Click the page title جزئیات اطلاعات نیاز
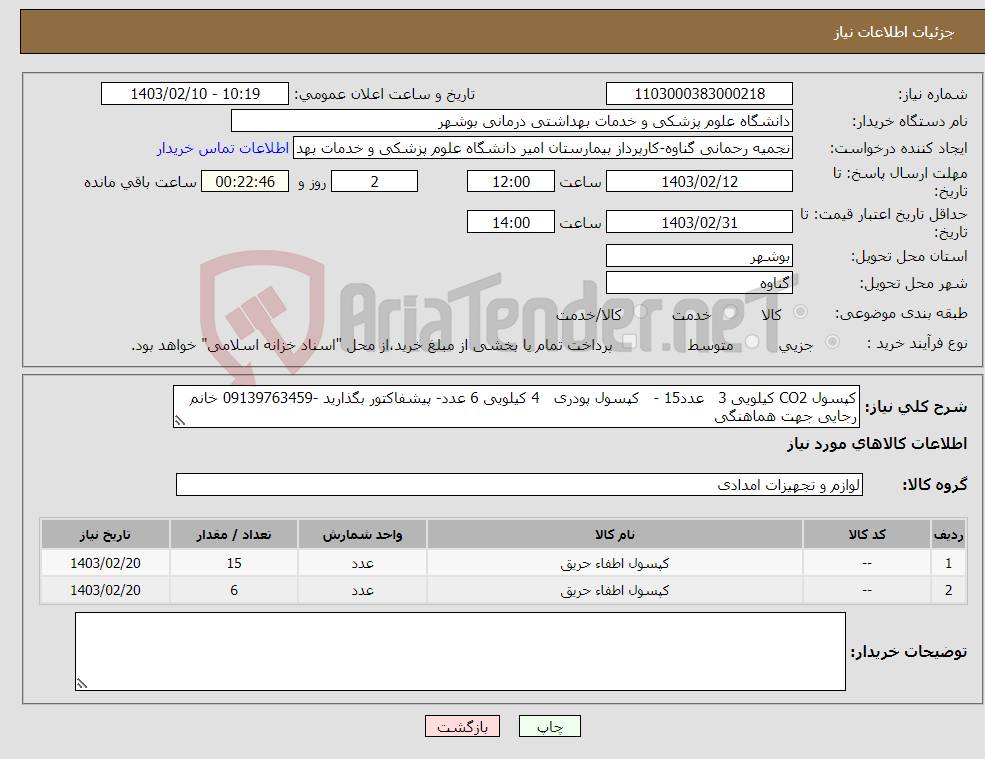Viewport: 985px width, 759px height. [x=894, y=32]
